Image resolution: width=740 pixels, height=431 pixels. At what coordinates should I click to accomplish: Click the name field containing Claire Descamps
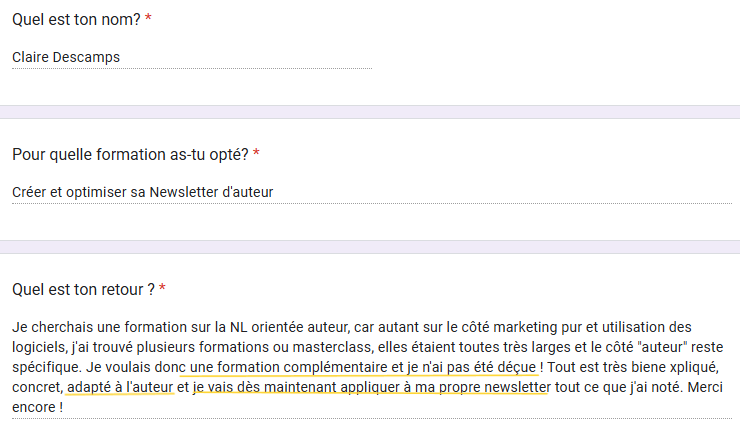point(190,57)
